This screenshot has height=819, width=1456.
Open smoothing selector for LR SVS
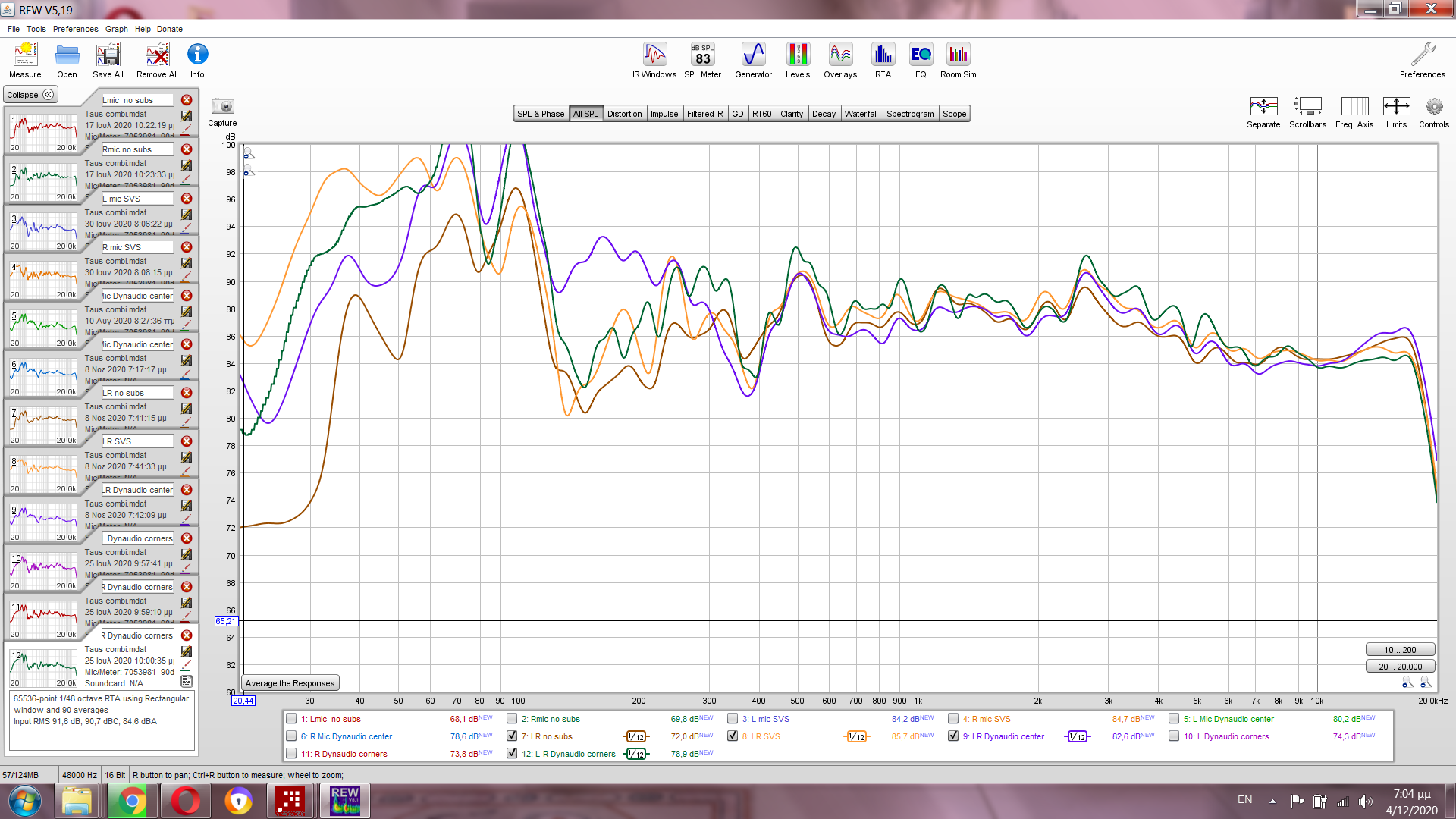coord(856,736)
